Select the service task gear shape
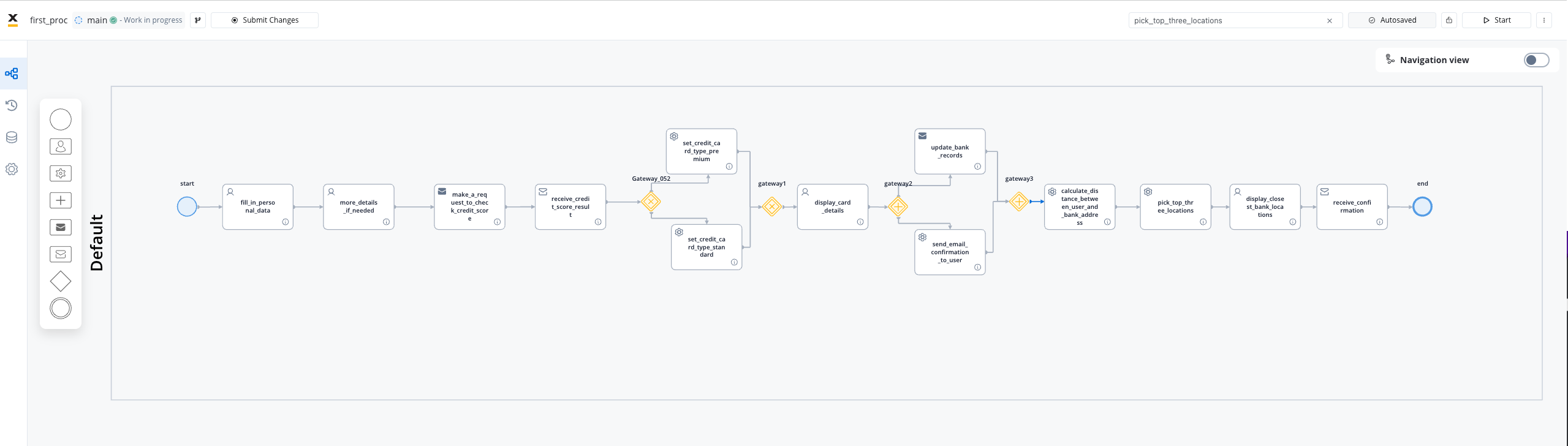Image resolution: width=1568 pixels, height=446 pixels. [x=61, y=173]
